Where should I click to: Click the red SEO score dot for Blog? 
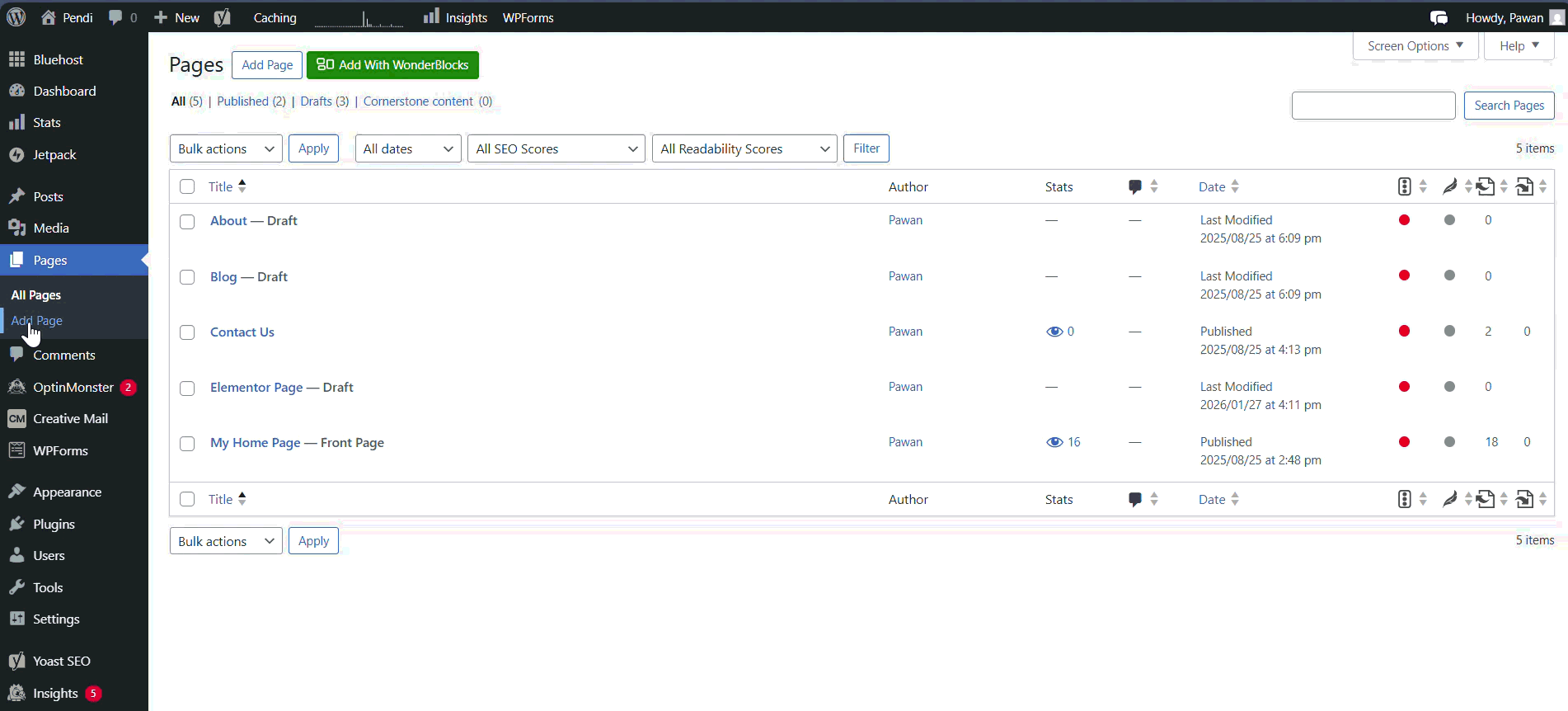point(1404,275)
